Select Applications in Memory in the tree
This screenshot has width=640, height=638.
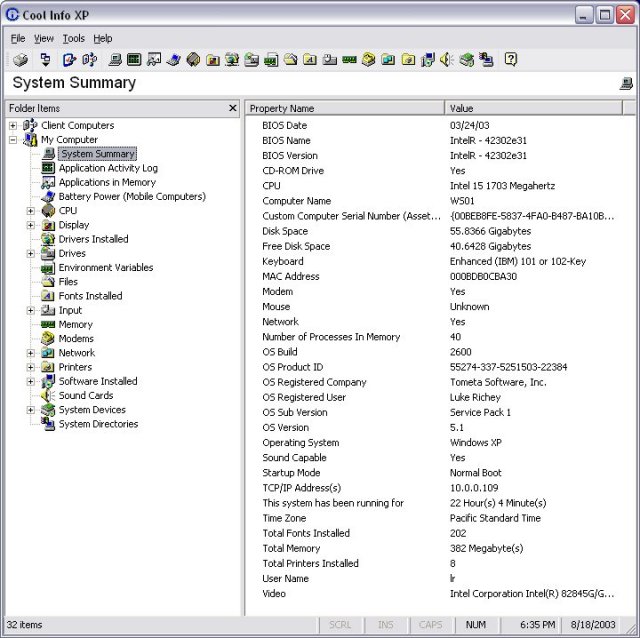point(107,182)
